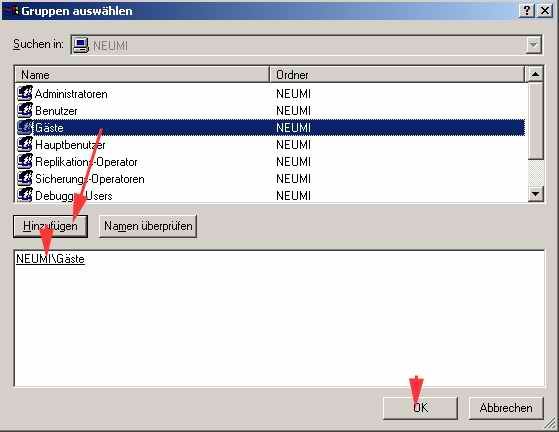Click the Gäste group icon

coord(25,128)
